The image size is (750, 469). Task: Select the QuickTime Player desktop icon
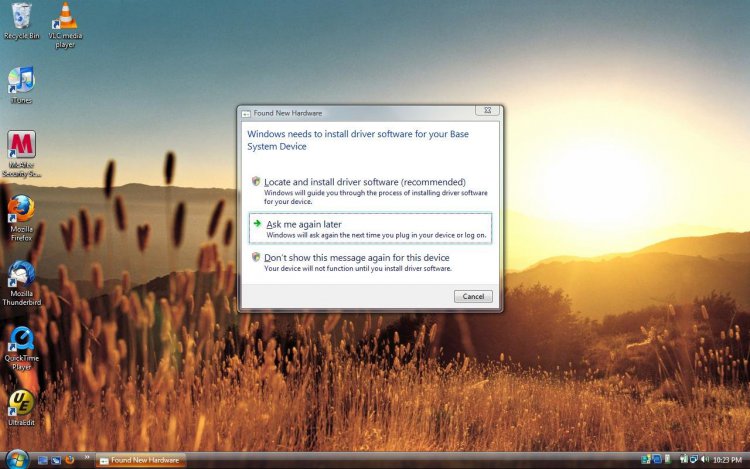point(21,348)
